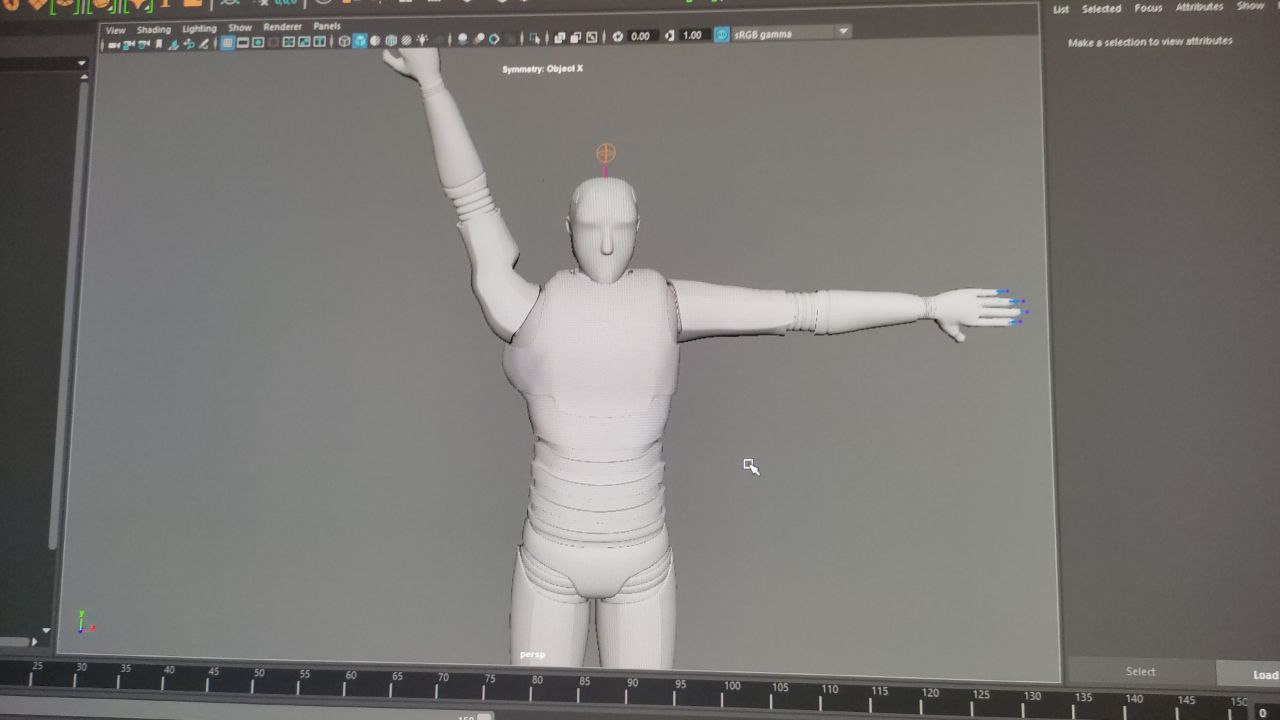Click Screen Space Ambient Occlusion icon

(x=462, y=39)
